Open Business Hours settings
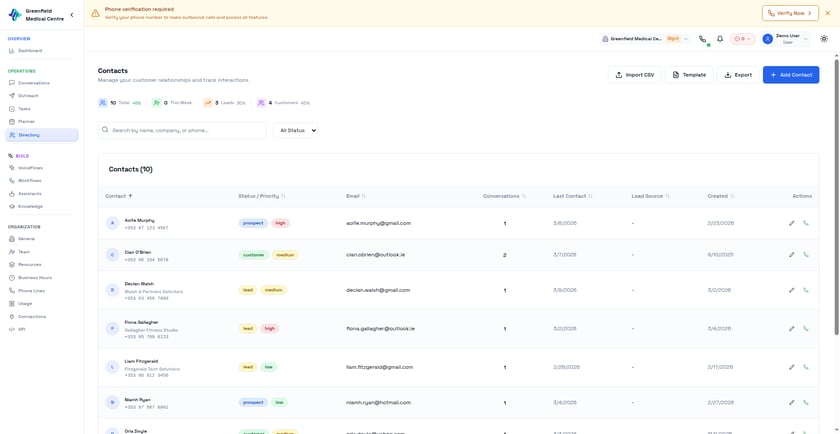 pos(41,278)
